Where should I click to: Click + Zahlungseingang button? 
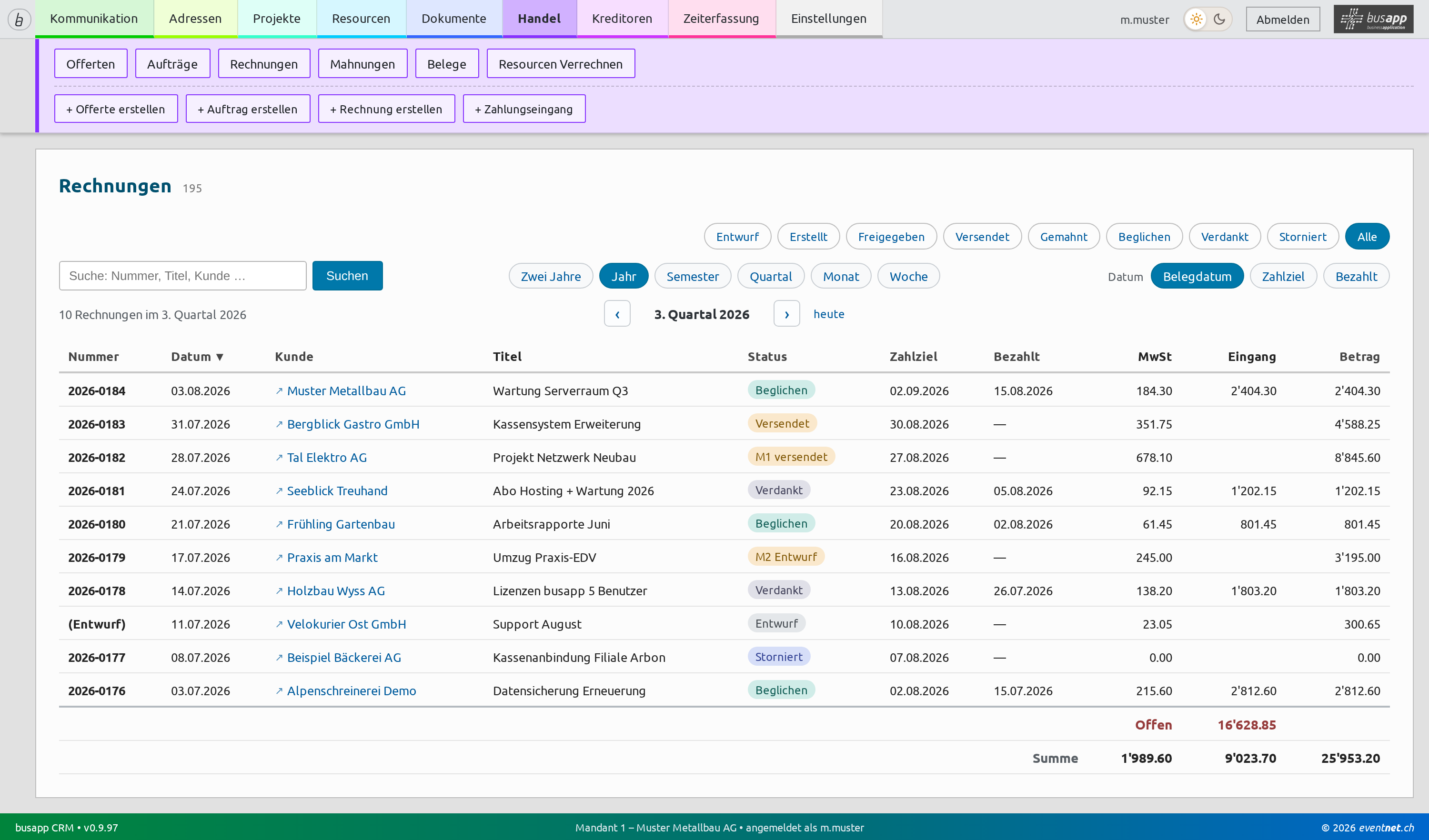[524, 109]
